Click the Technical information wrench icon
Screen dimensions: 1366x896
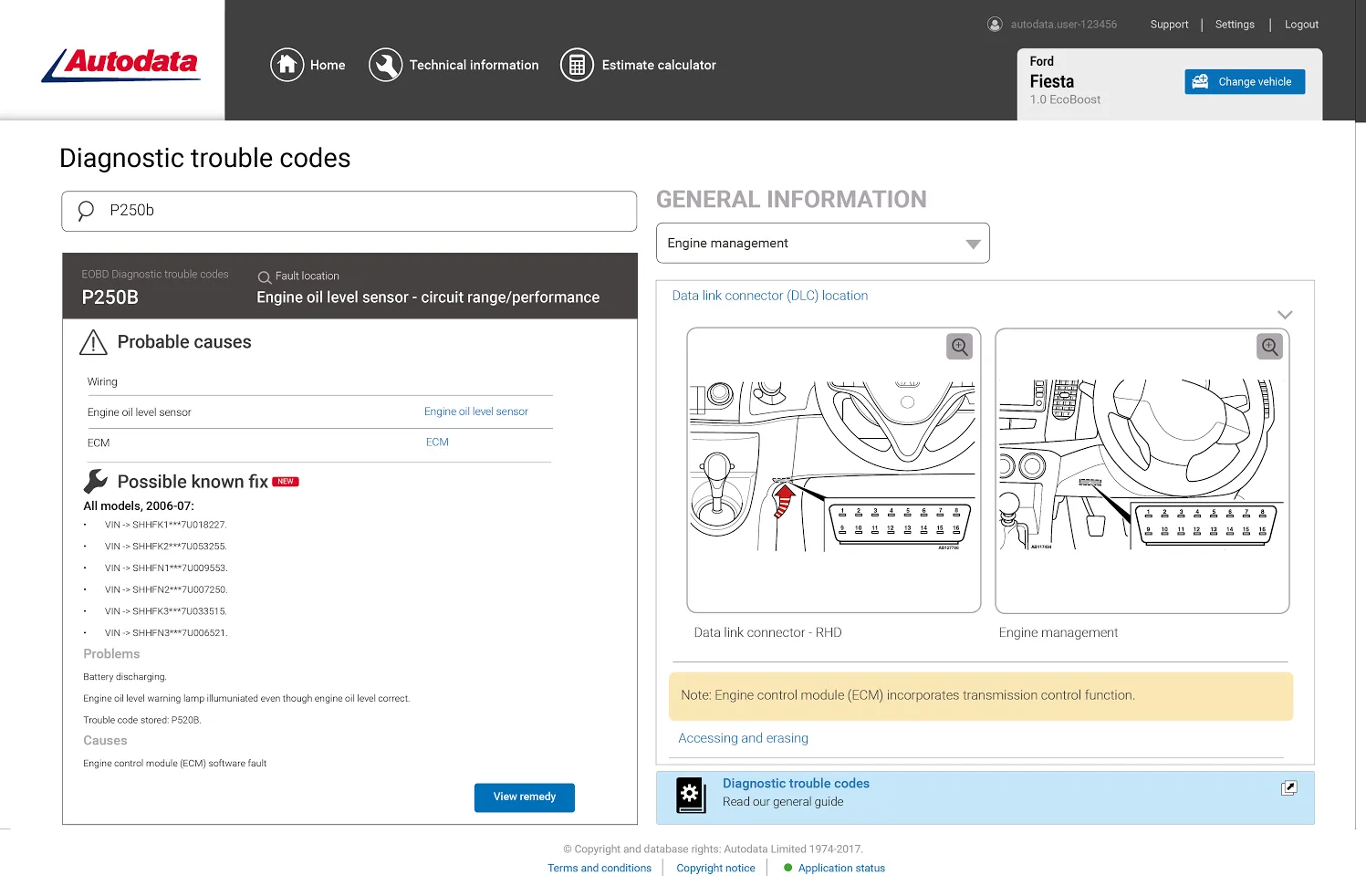pos(385,65)
